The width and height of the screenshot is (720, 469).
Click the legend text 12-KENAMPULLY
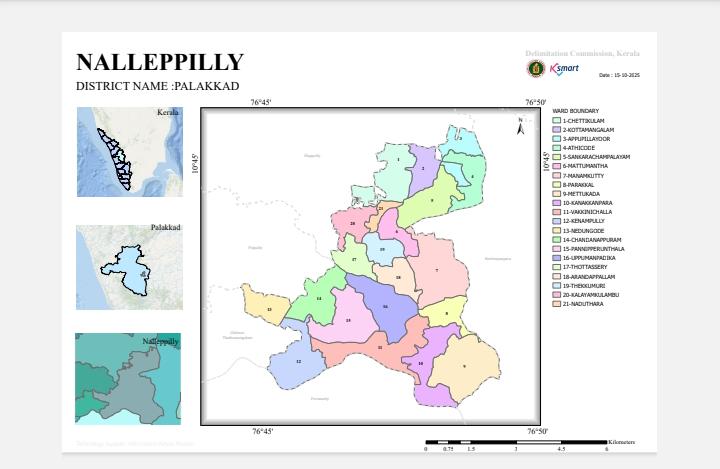tap(584, 221)
